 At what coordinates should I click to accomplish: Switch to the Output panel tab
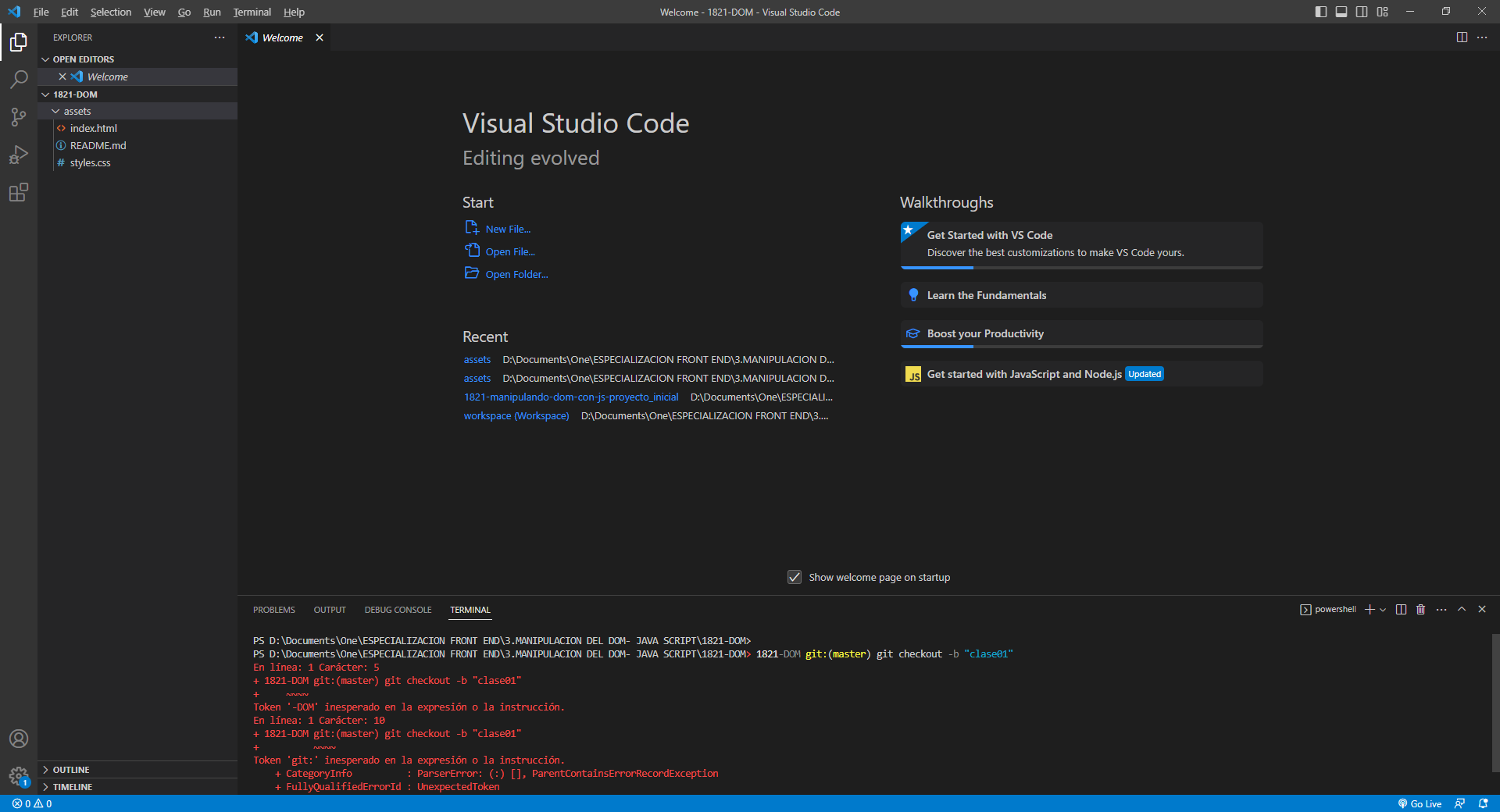click(x=330, y=610)
